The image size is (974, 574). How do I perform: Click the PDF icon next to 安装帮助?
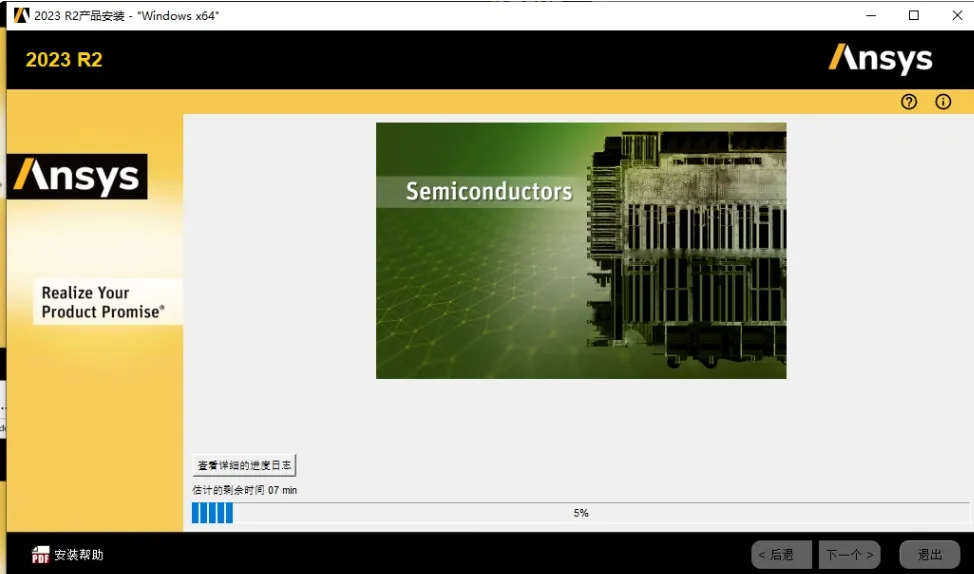[x=40, y=555]
